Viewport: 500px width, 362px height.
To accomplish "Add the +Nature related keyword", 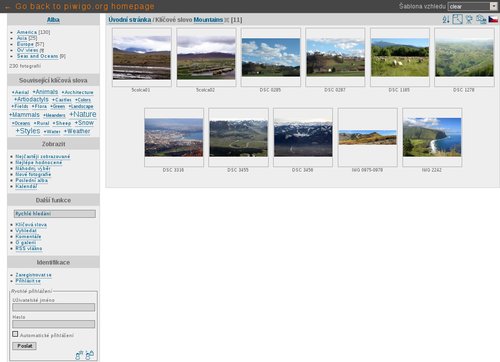I will point(83,114).
